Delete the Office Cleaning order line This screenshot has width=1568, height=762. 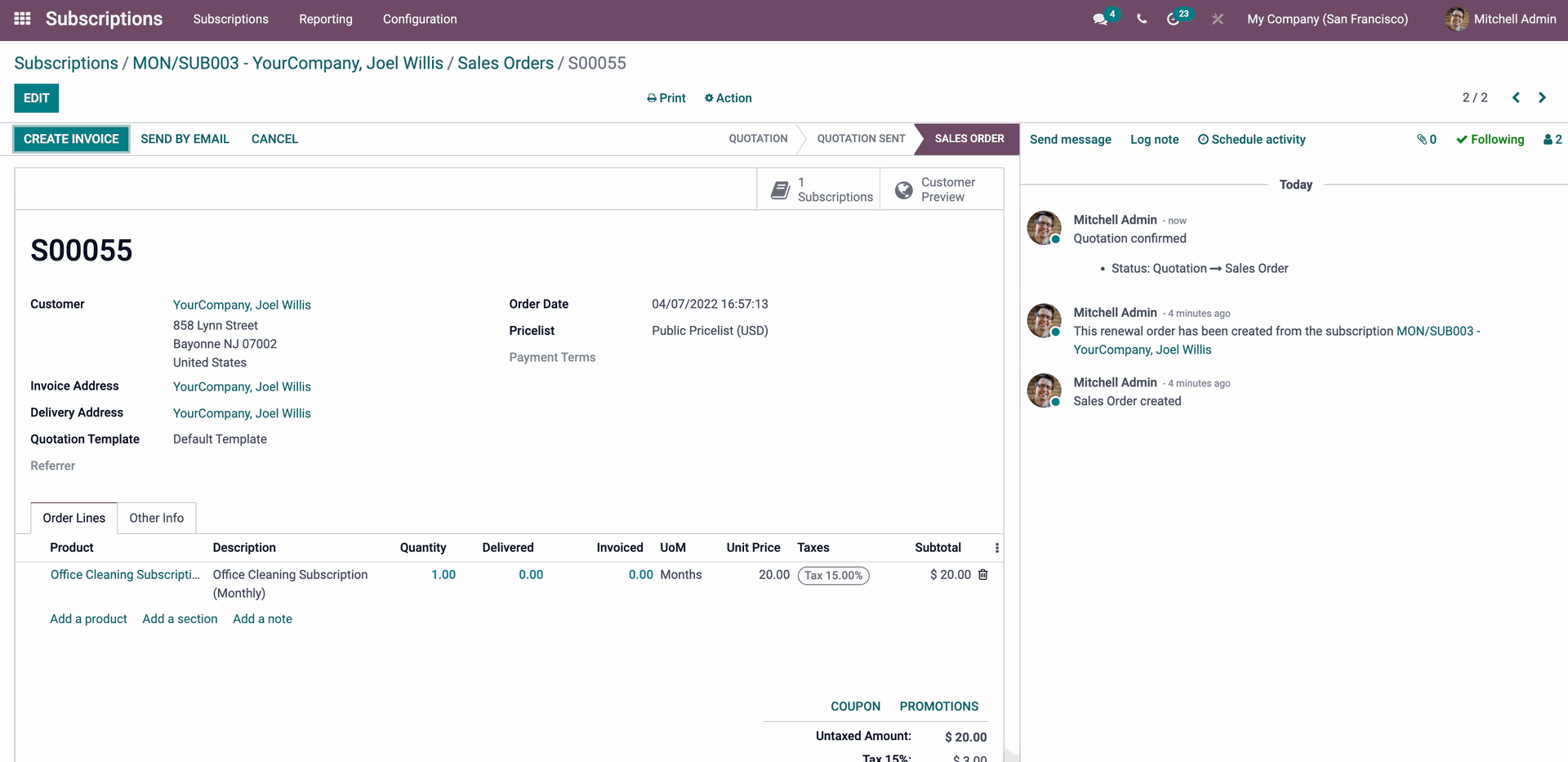983,575
